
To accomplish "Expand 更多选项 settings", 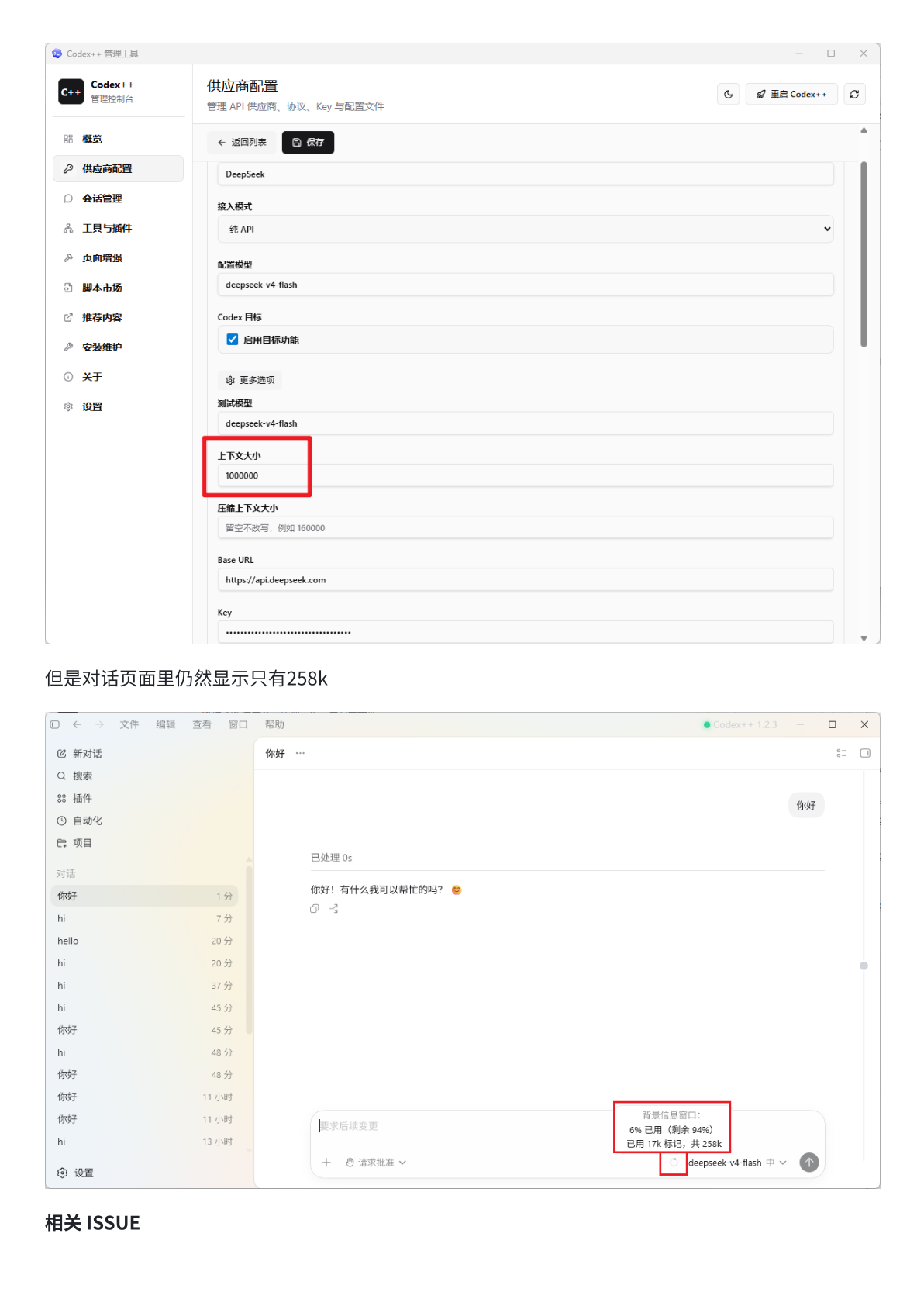I will 250,380.
